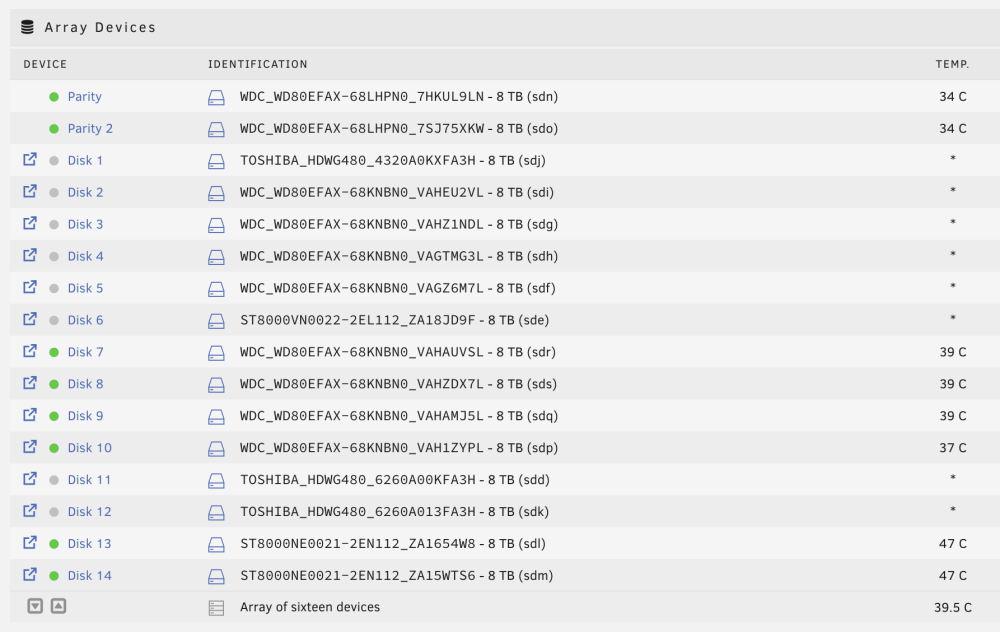Spin up all disks with up-arrow button
Image resolution: width=1000 pixels, height=632 pixels.
[x=58, y=606]
